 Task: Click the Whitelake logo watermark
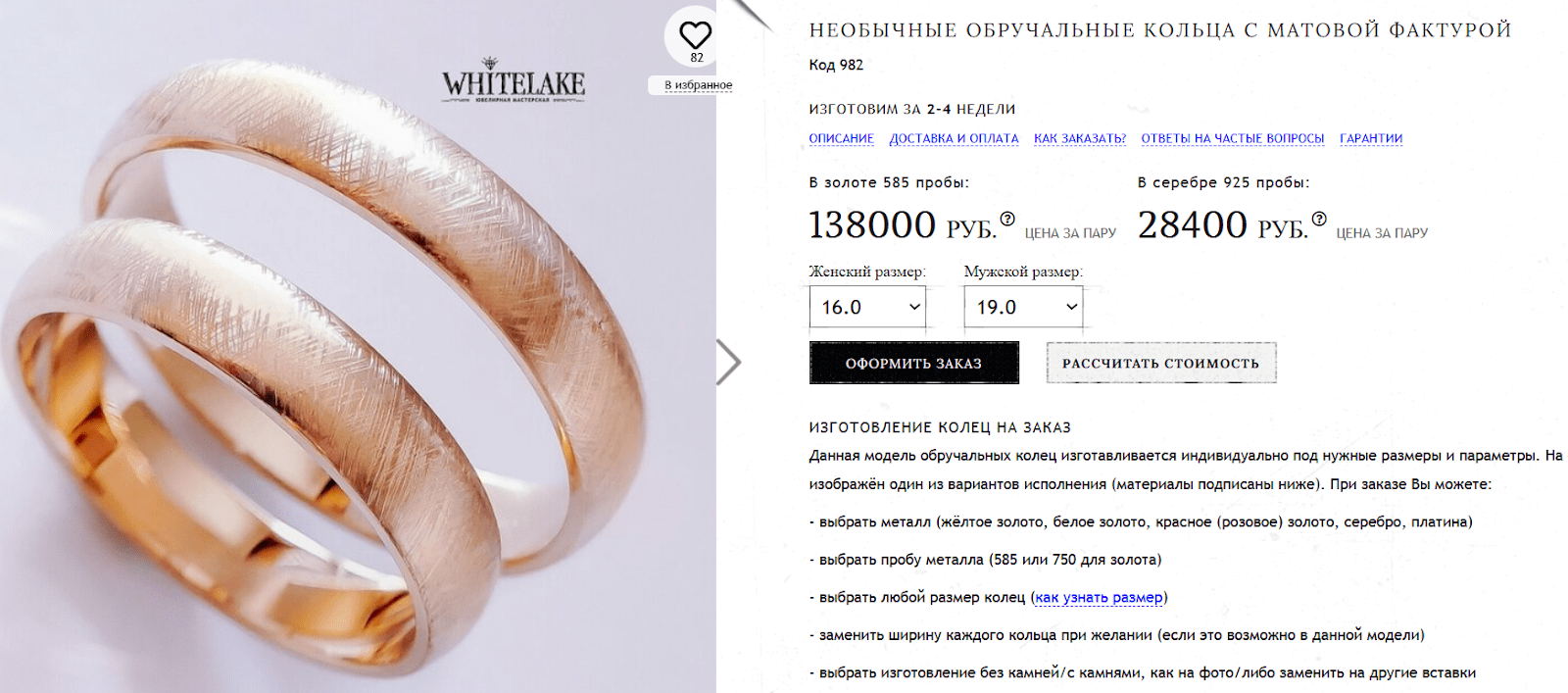click(514, 80)
